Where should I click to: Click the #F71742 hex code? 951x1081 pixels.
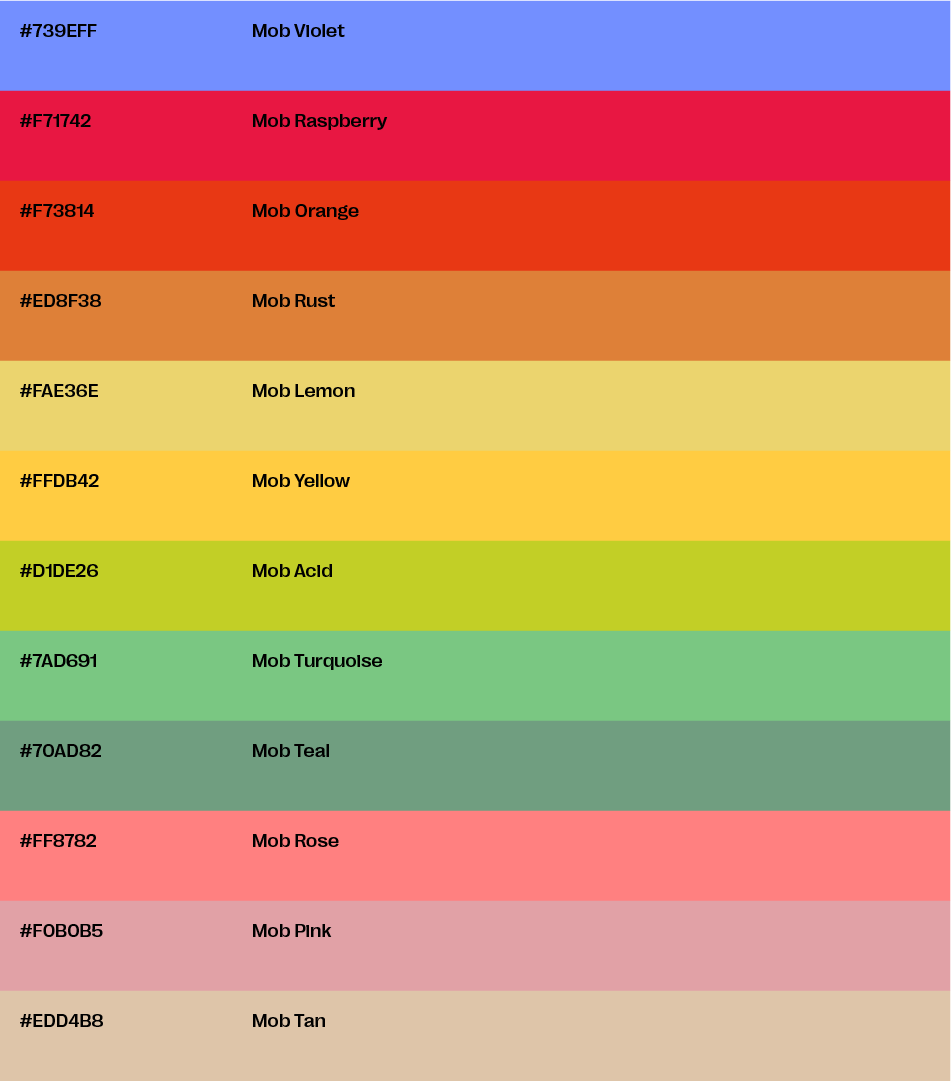pos(55,121)
